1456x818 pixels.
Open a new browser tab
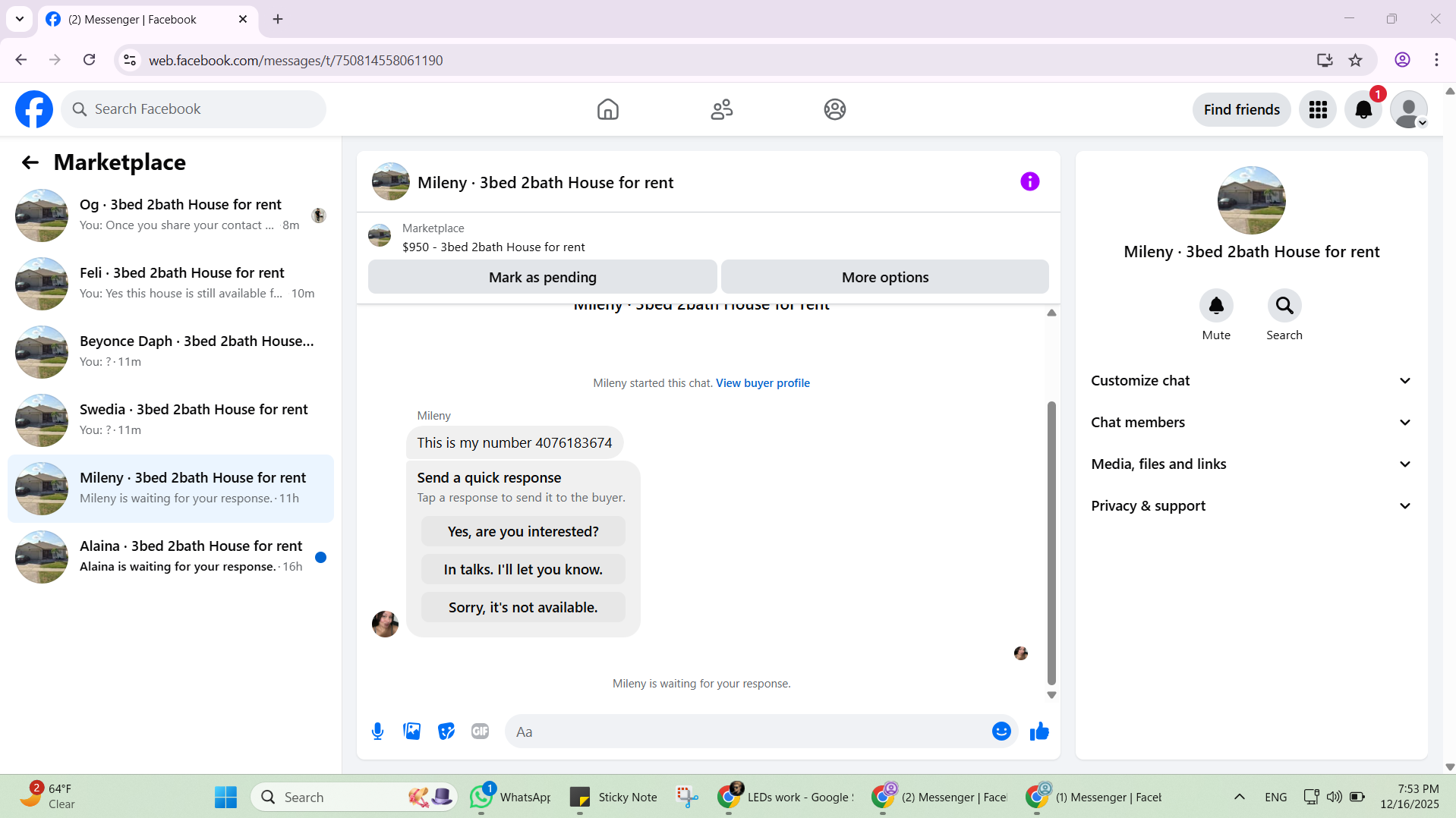click(x=278, y=19)
